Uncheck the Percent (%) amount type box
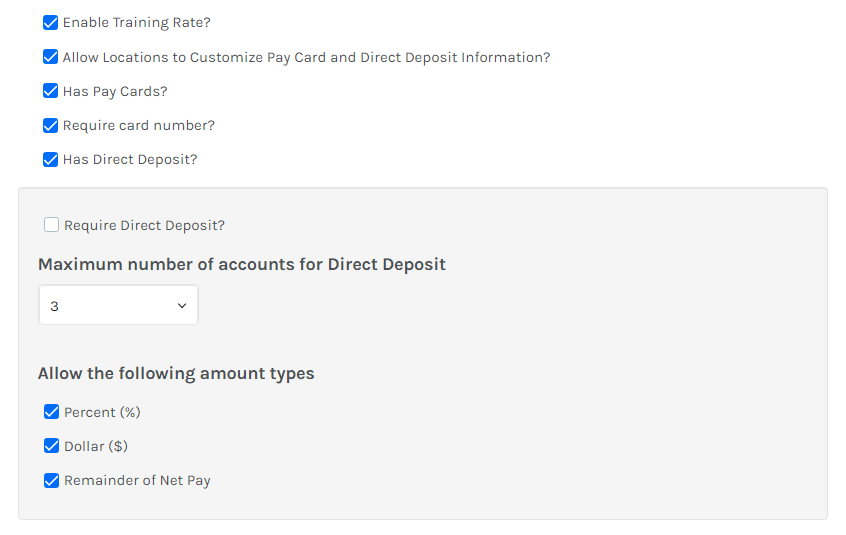 point(52,412)
